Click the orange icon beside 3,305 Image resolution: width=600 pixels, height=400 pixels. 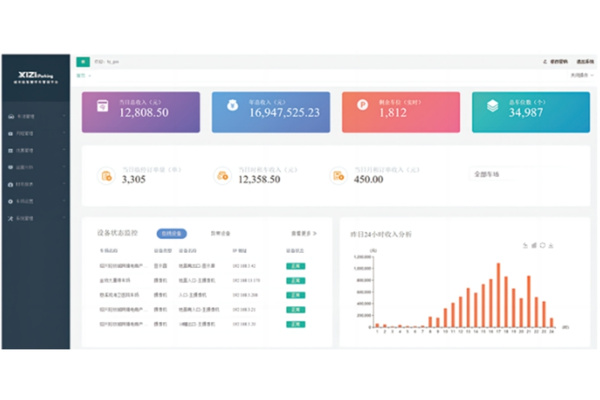tap(105, 176)
